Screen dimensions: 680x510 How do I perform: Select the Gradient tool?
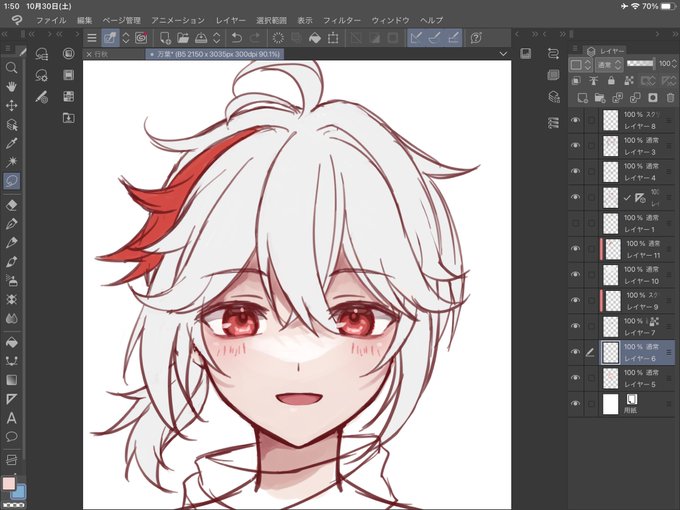click(12, 380)
